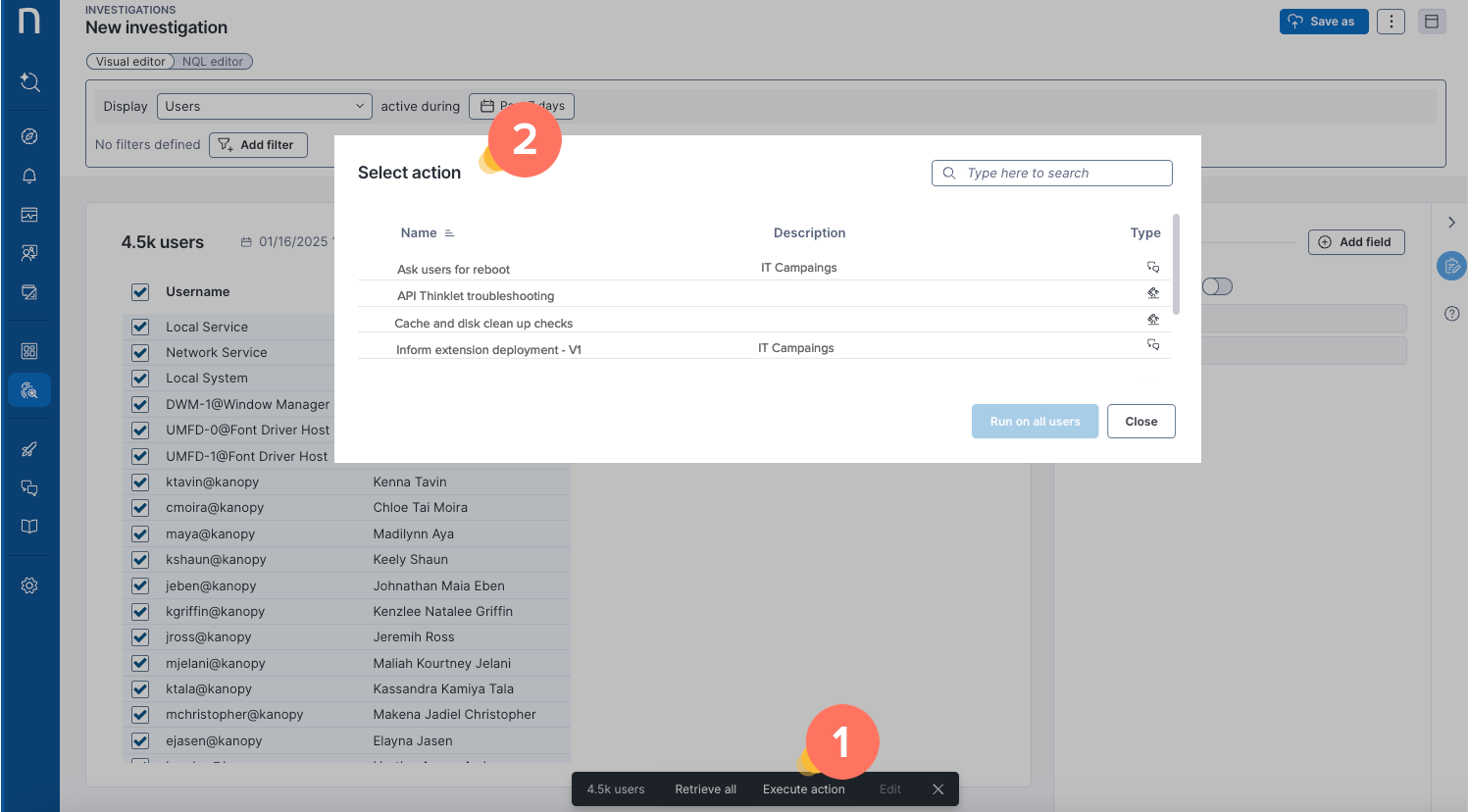Click the Type here to search field

point(1059,174)
